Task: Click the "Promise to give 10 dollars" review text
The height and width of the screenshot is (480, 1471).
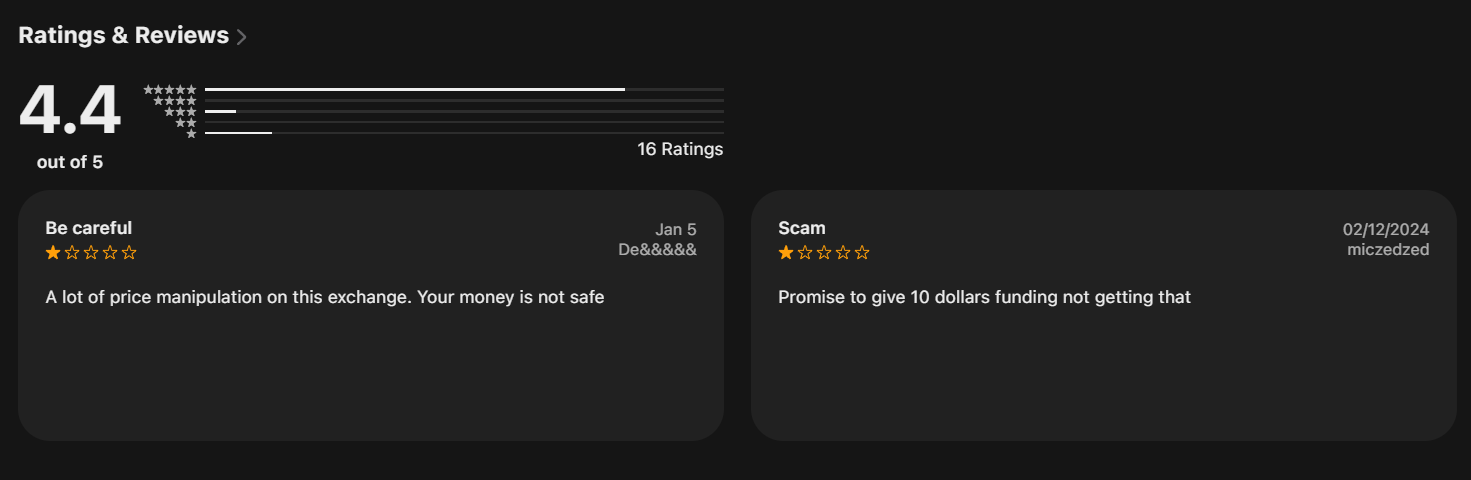Action: (984, 297)
